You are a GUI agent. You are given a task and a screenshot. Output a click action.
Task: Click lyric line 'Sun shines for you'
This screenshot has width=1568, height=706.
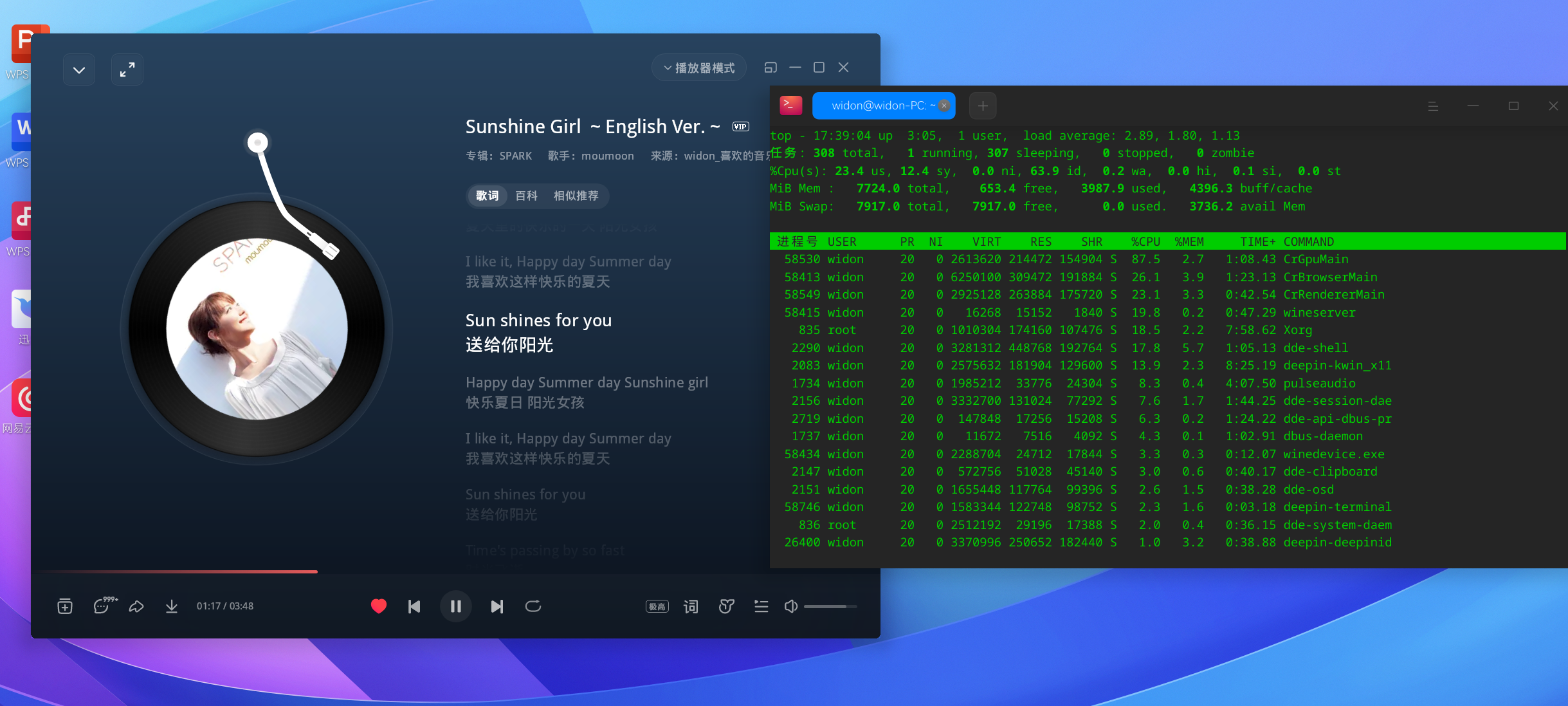(538, 320)
